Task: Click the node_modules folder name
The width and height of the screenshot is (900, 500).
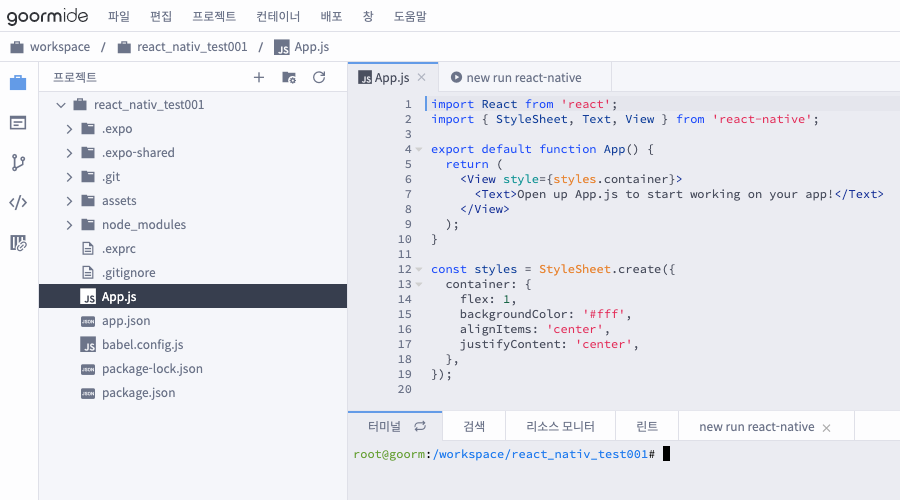Action: pos(144,225)
